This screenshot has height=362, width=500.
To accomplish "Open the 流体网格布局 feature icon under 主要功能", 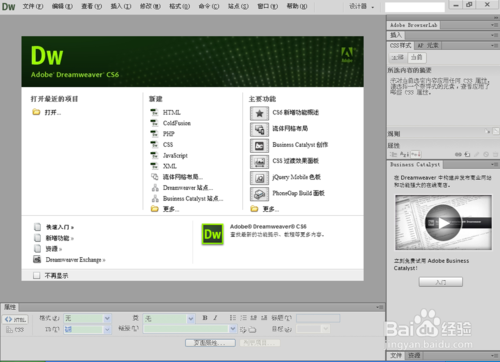I will 259,129.
